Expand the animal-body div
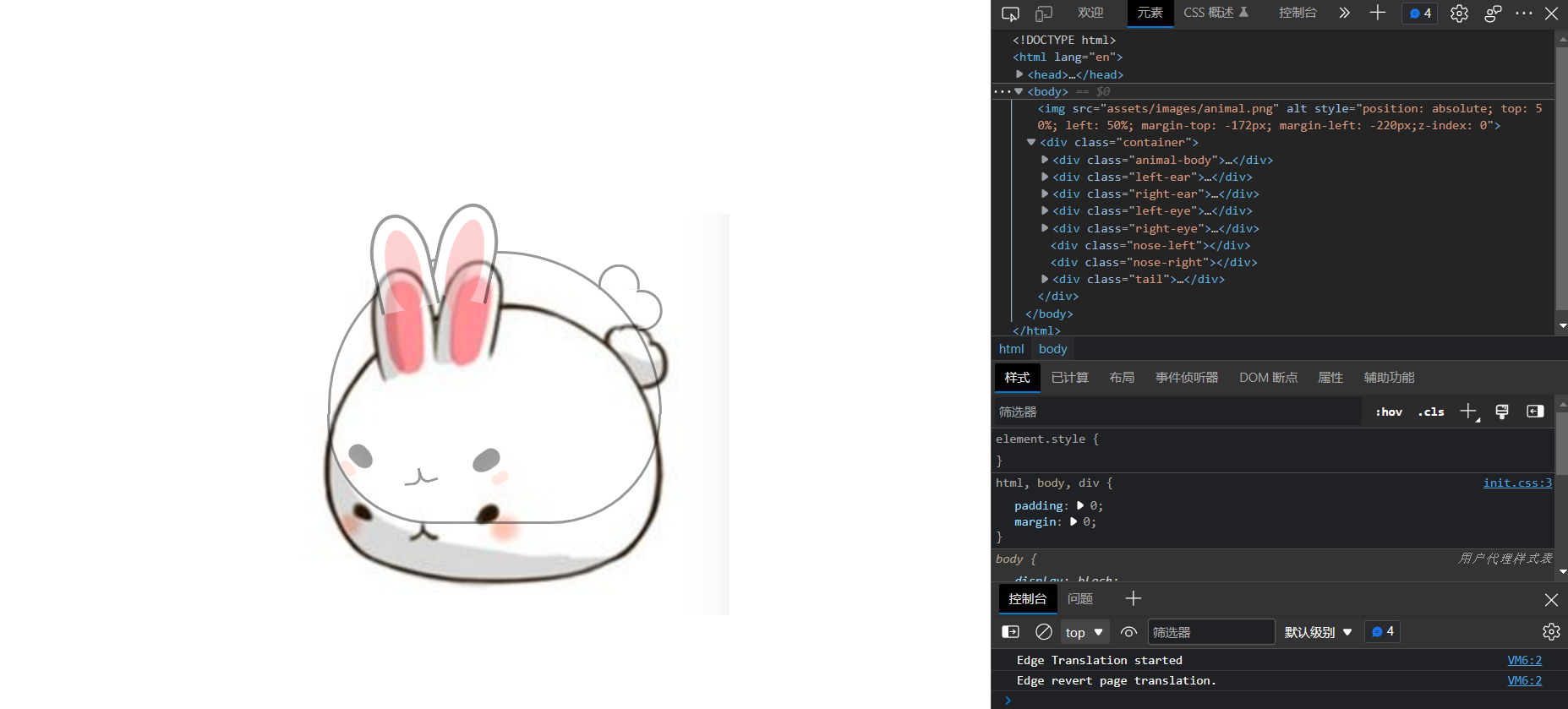The height and width of the screenshot is (709, 1568). [x=1045, y=160]
